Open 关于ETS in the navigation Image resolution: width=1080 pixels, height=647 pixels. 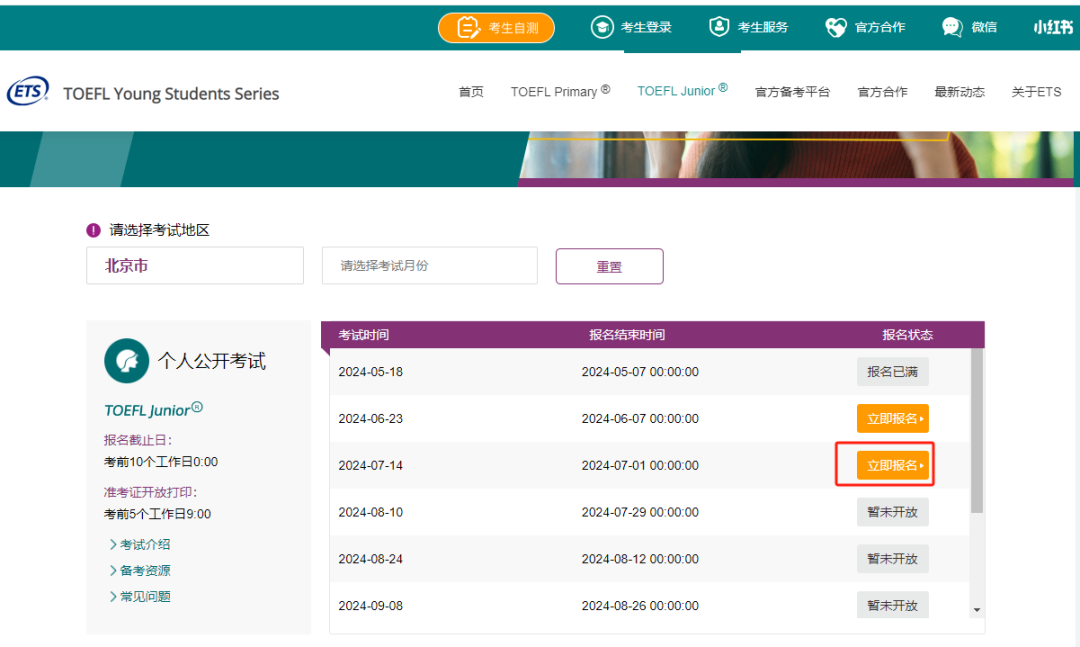pos(1036,92)
